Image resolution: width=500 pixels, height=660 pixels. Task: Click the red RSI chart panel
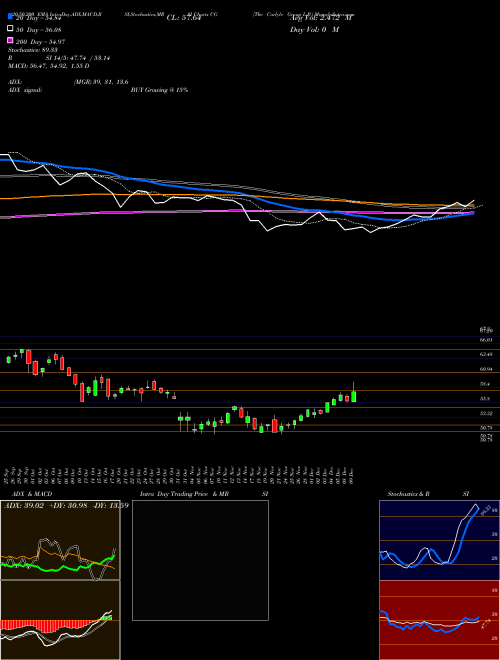439,620
